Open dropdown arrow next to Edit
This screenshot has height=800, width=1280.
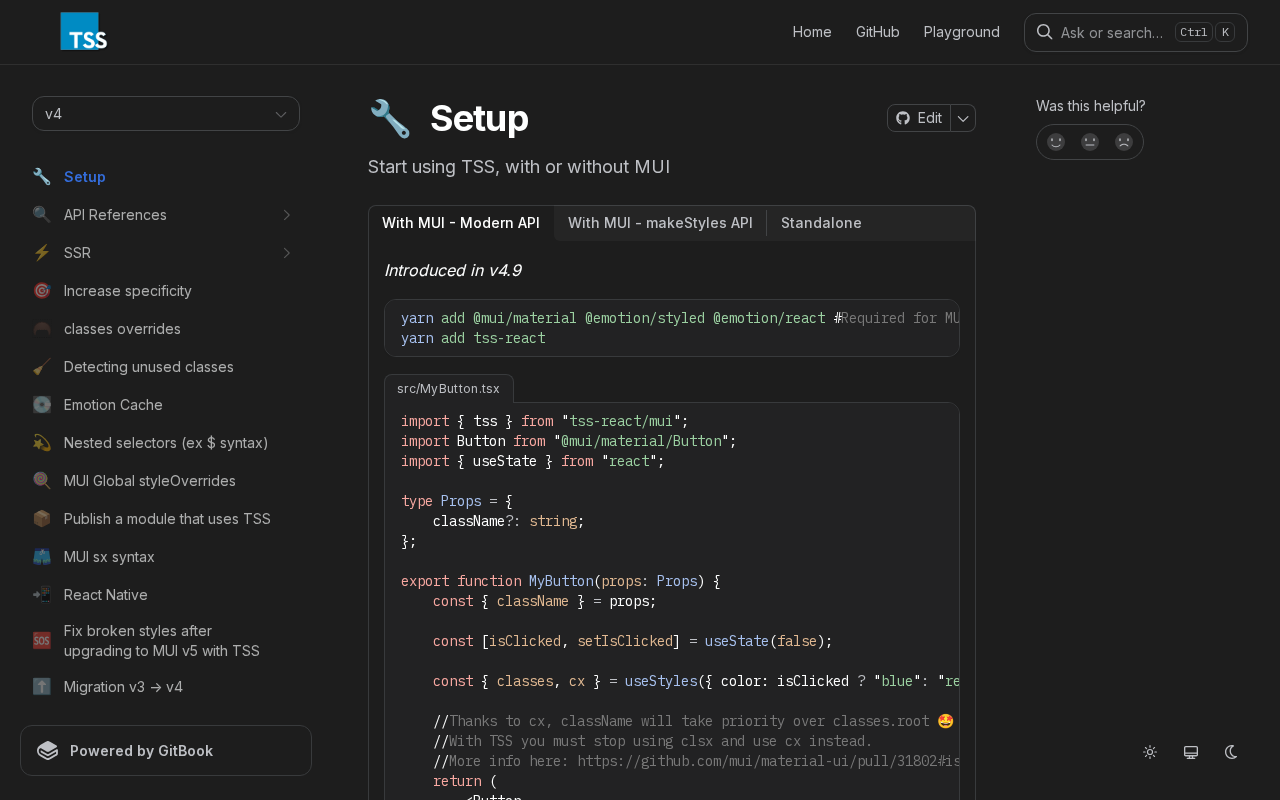click(x=963, y=118)
